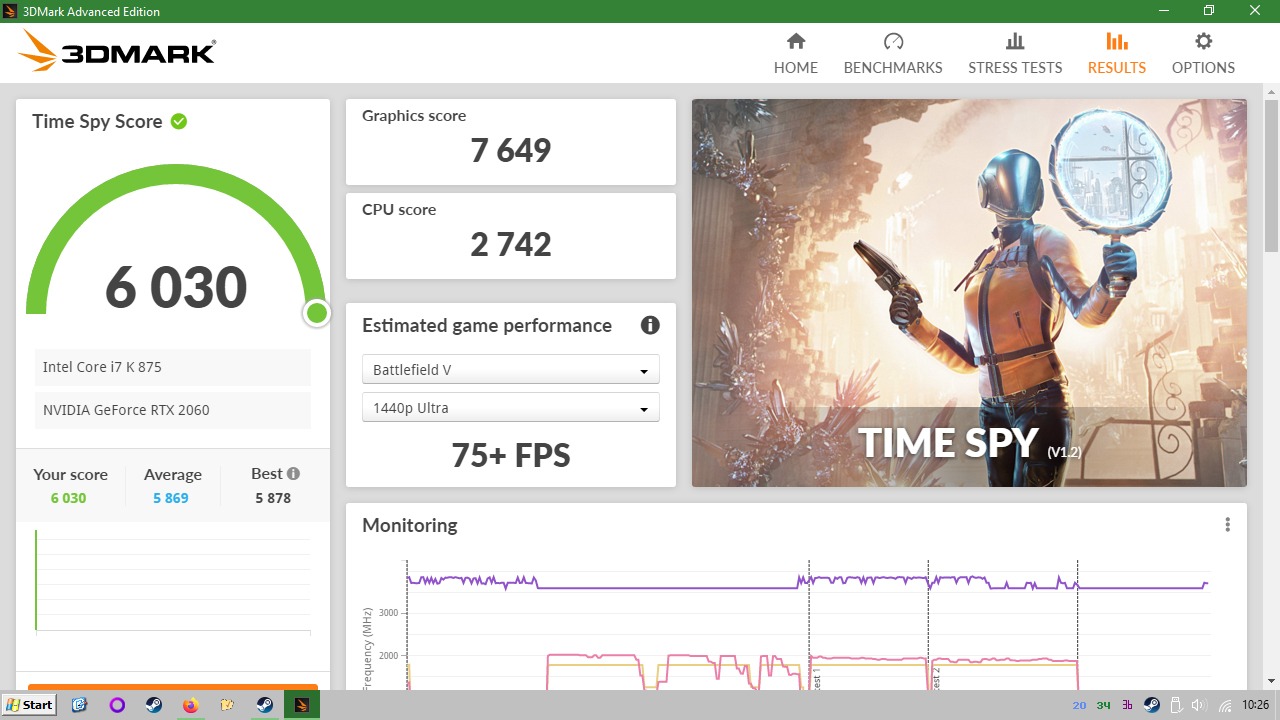Open the first Steam taskbar icon
The width and height of the screenshot is (1280, 720).
(x=154, y=705)
